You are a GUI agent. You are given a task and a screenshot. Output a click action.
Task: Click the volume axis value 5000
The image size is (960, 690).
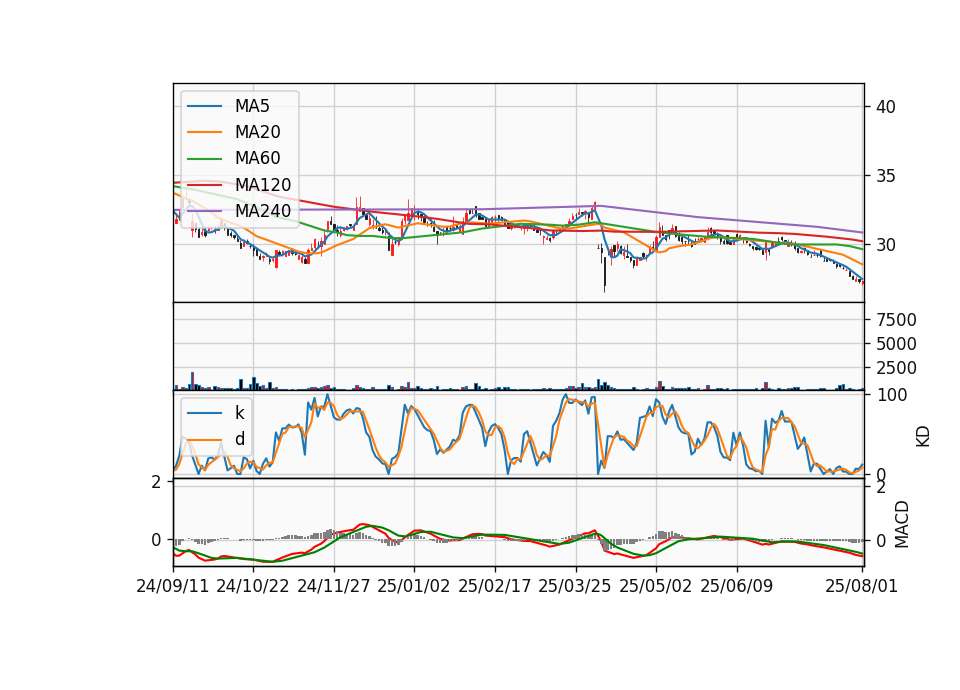click(896, 344)
